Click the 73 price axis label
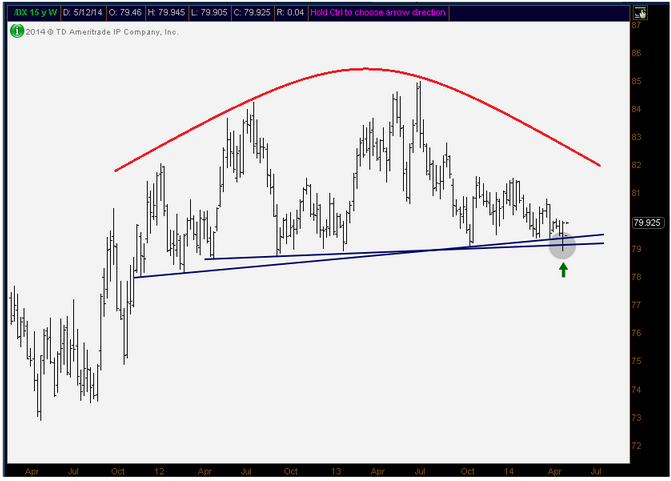671x481 pixels. [636, 418]
